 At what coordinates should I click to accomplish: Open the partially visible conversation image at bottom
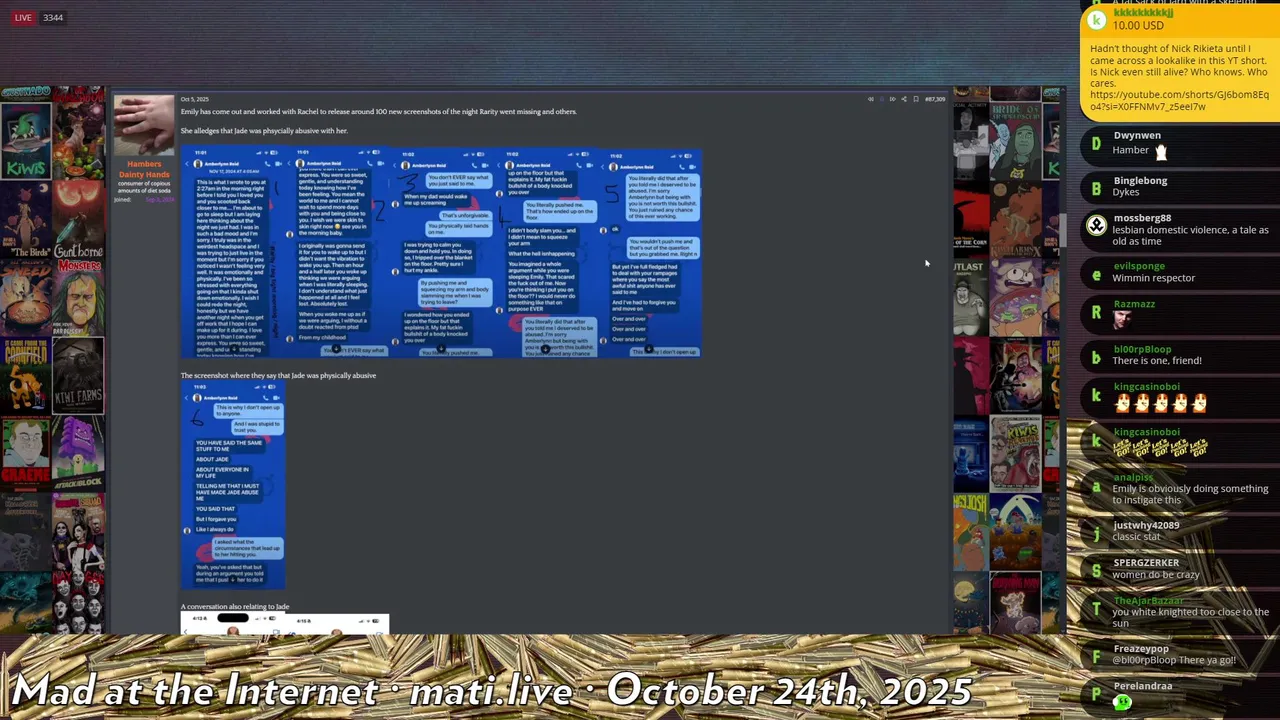click(284, 624)
